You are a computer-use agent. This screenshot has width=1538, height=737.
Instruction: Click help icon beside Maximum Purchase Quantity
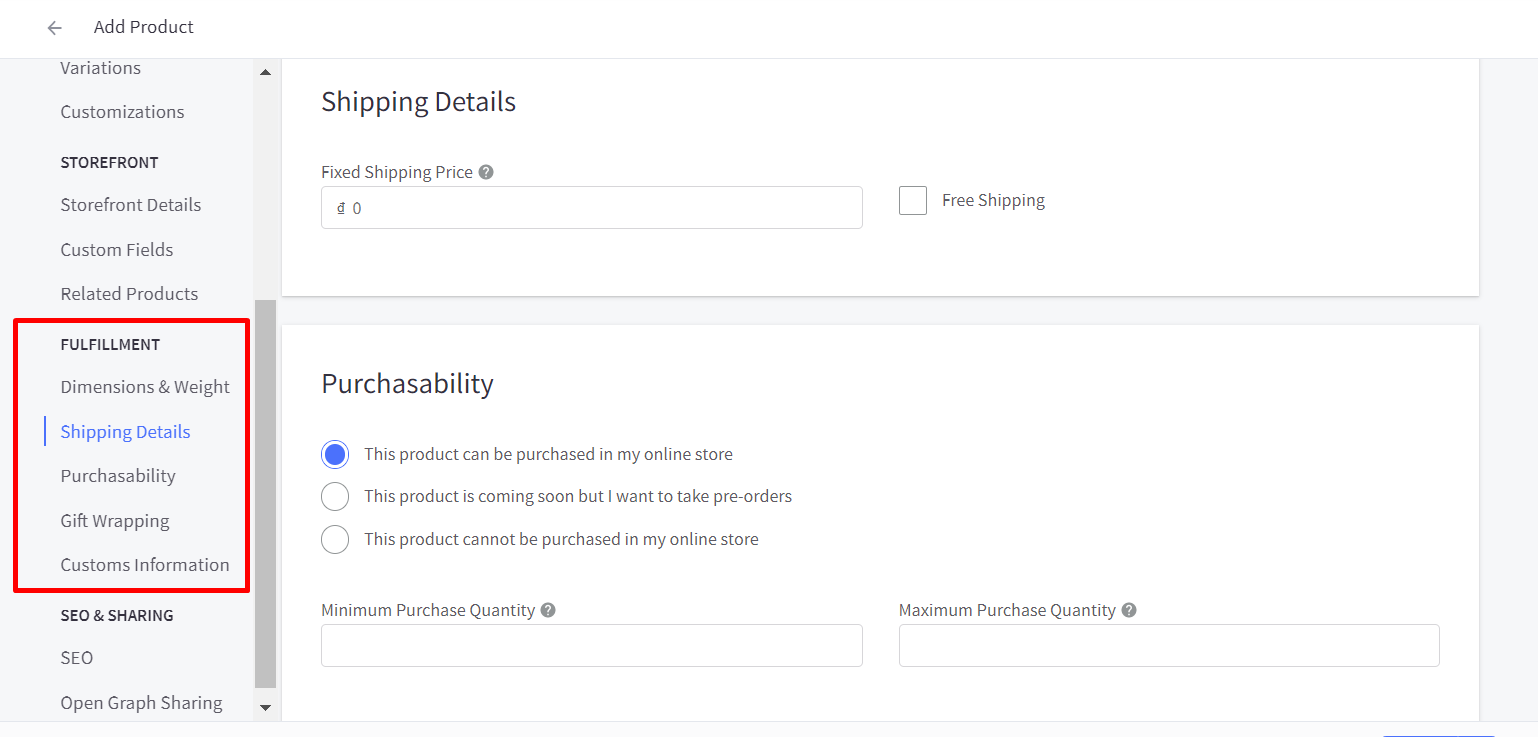[x=1129, y=610]
